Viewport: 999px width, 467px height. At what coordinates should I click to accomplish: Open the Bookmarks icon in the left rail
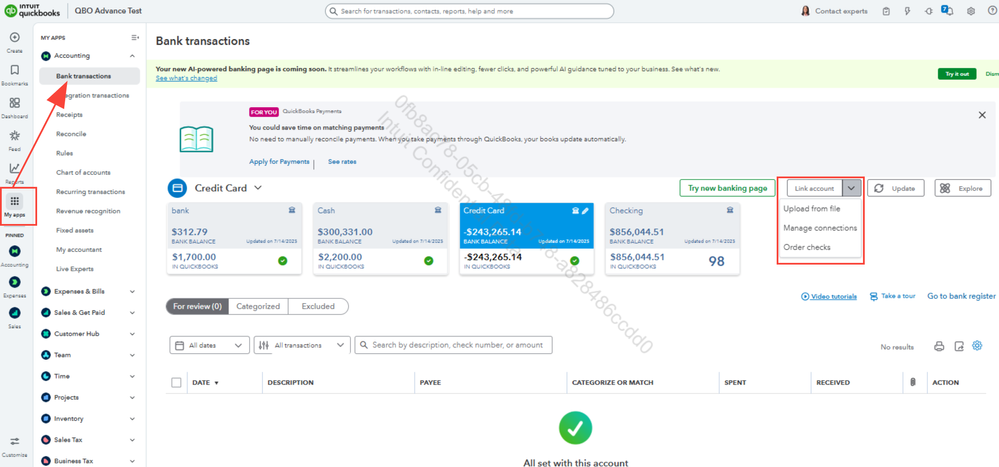15,70
